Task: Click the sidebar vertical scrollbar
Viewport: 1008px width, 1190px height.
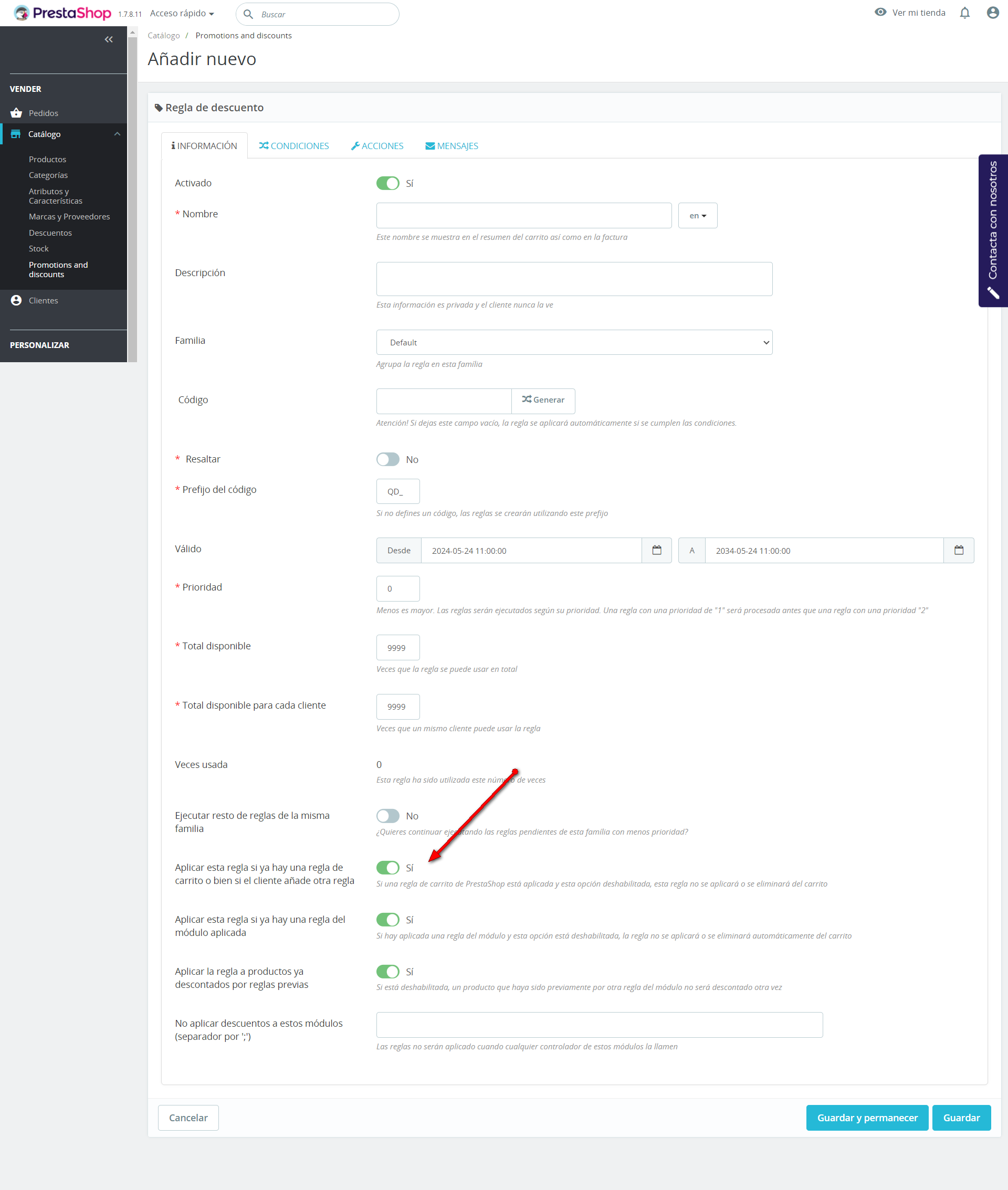Action: point(133,194)
